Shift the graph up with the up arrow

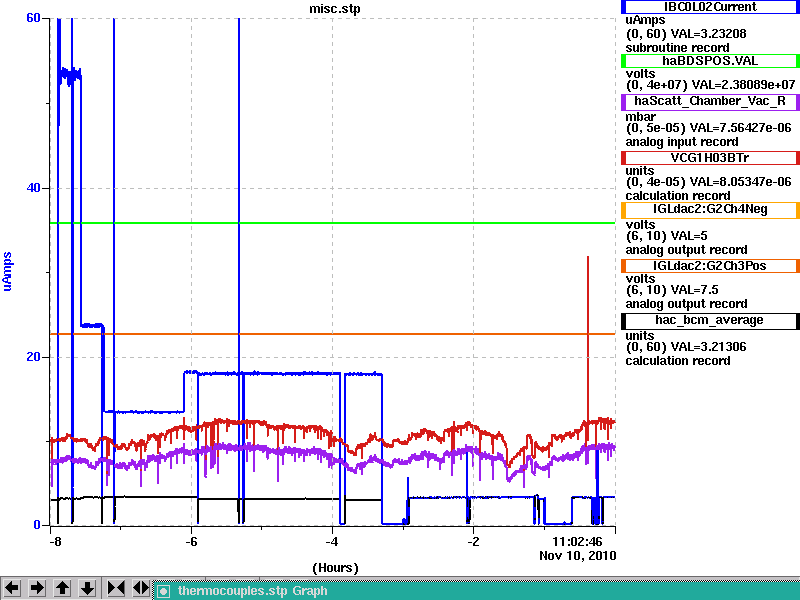62,588
